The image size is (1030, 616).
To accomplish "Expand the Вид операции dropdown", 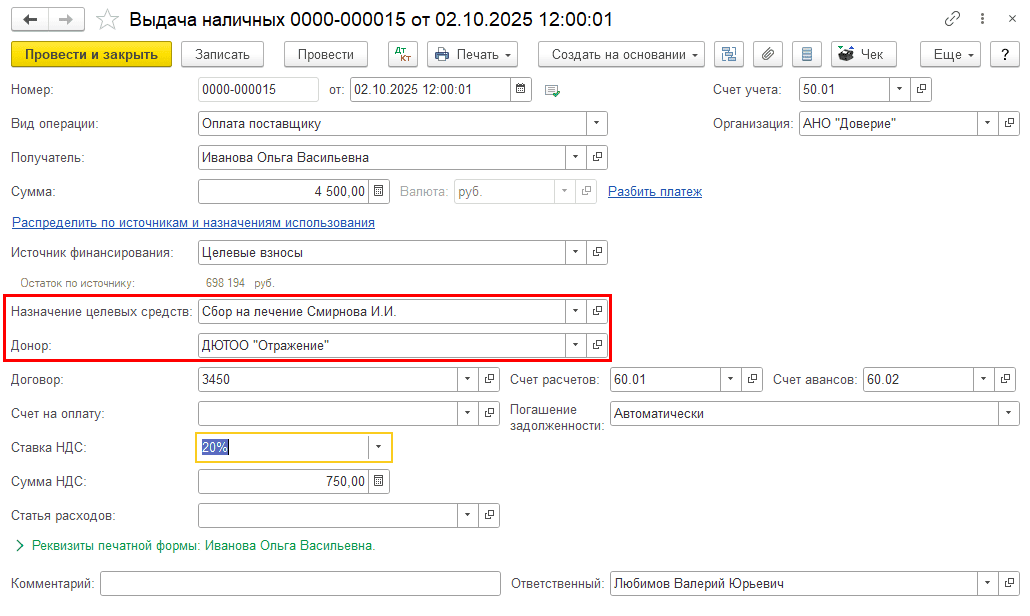I will (597, 124).
